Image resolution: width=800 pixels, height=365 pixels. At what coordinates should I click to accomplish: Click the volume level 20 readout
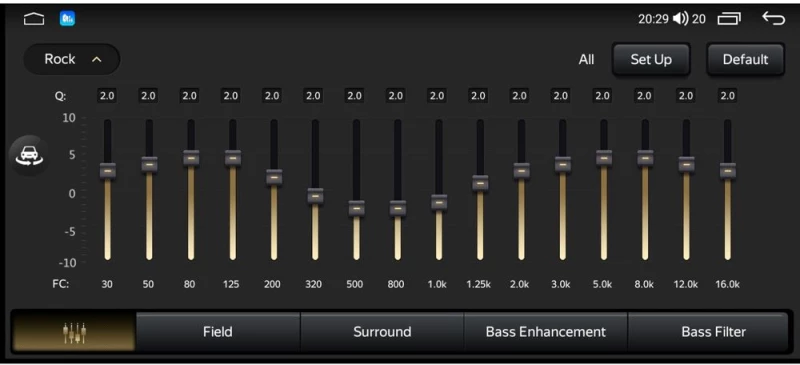(x=699, y=19)
